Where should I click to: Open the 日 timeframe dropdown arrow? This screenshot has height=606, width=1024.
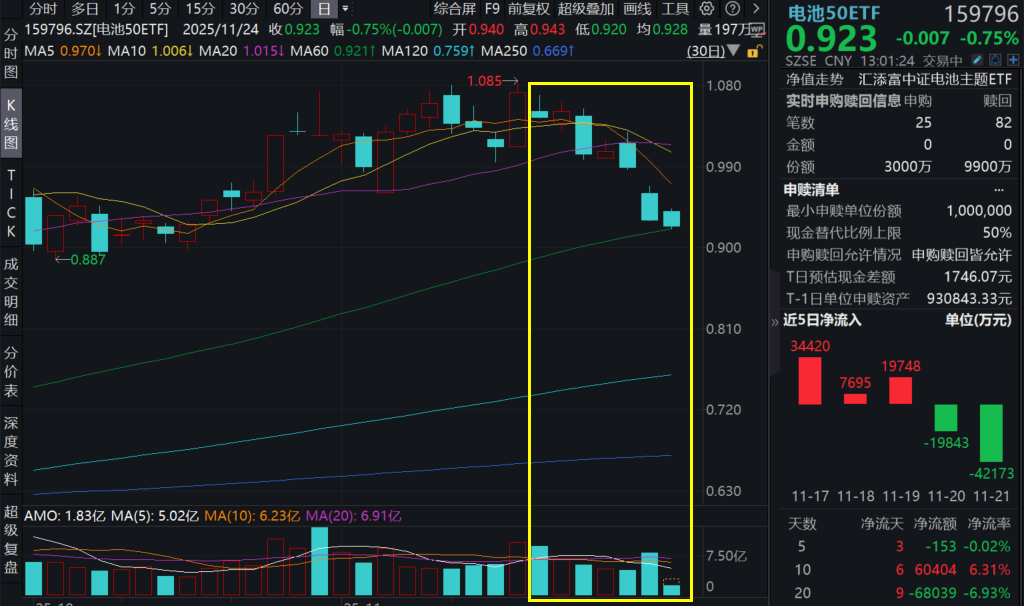click(x=343, y=9)
